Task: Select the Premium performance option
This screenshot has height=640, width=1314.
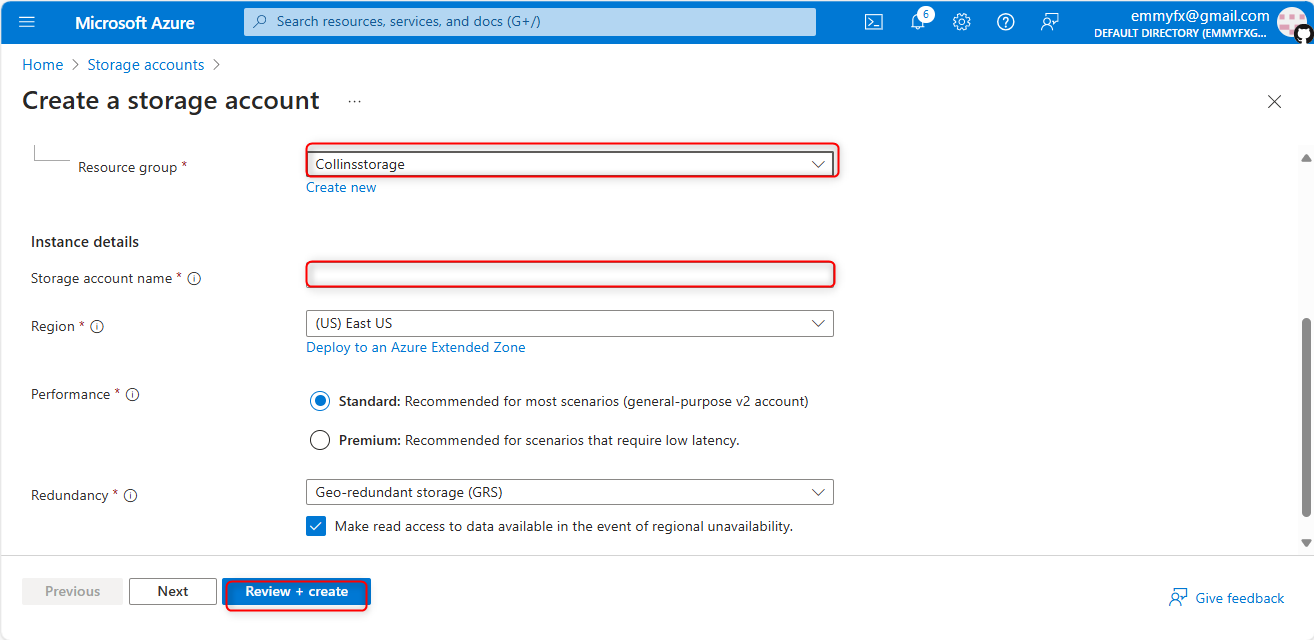Action: click(320, 440)
